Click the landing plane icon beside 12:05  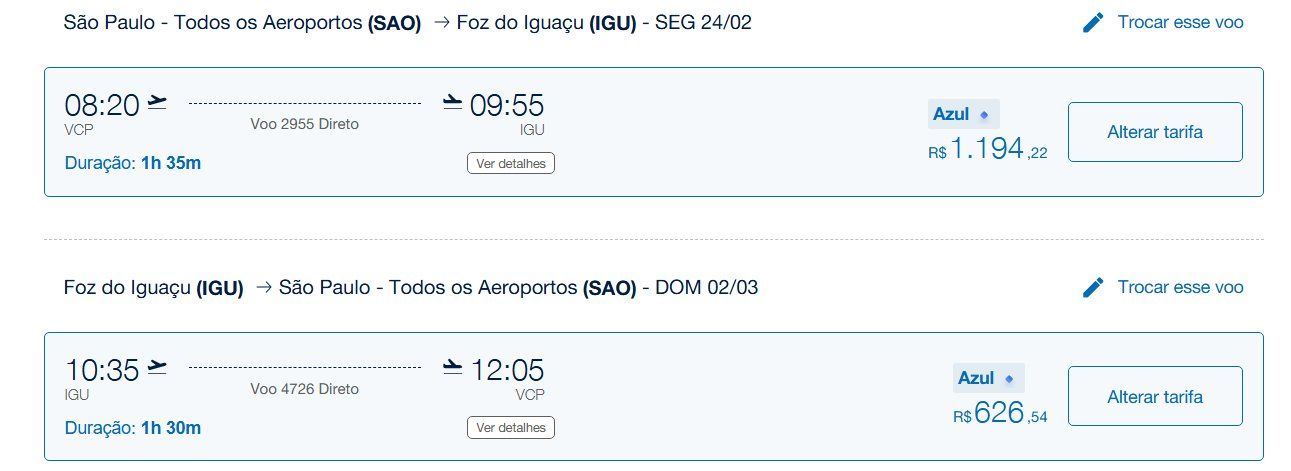[452, 367]
